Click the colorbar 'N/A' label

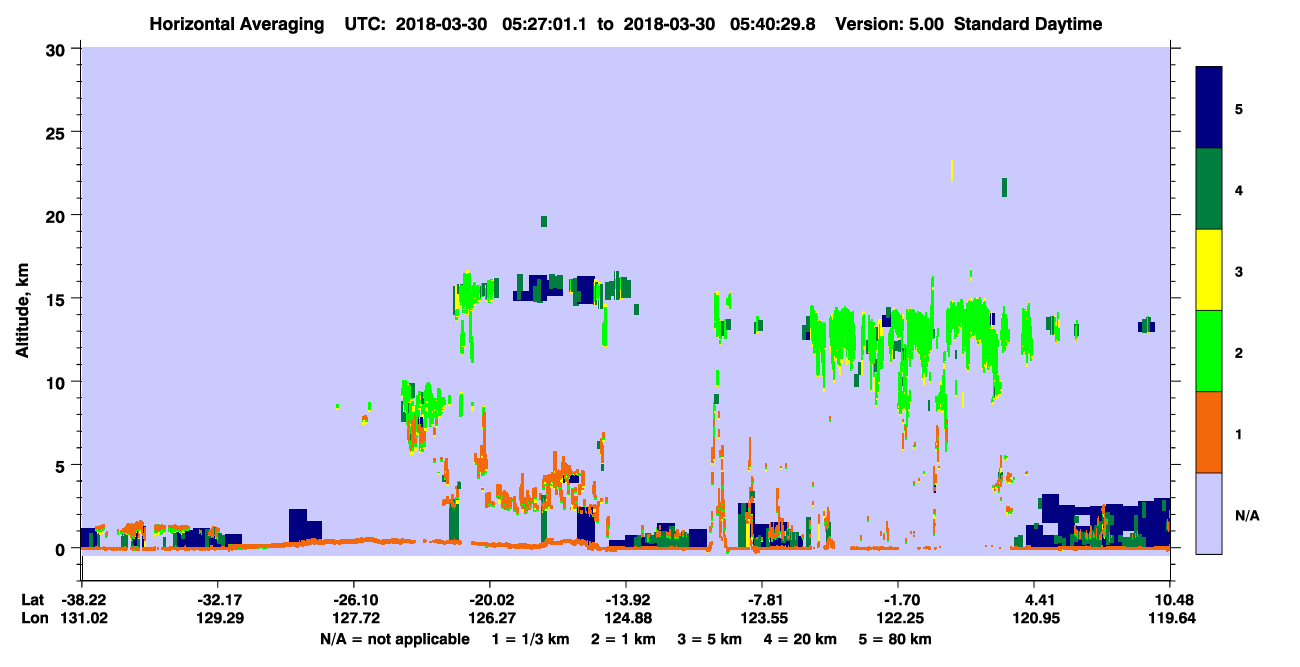(x=1246, y=515)
